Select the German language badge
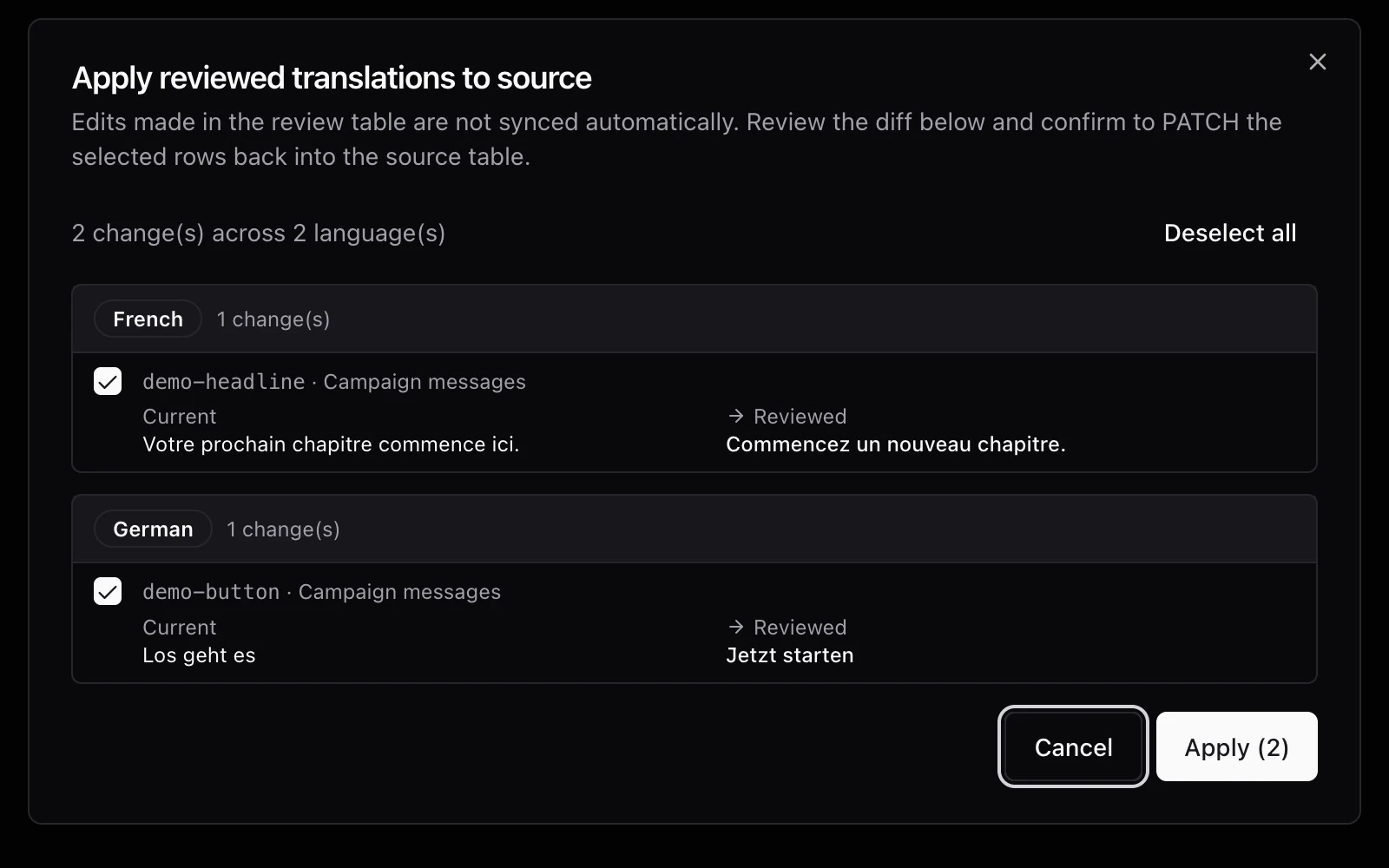The width and height of the screenshot is (1389, 868). pos(153,529)
